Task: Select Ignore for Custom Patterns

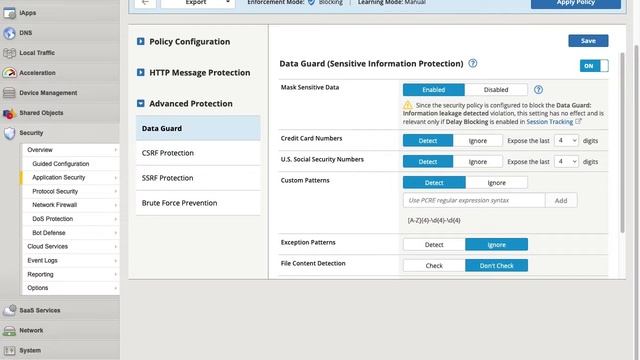Action: (496, 182)
